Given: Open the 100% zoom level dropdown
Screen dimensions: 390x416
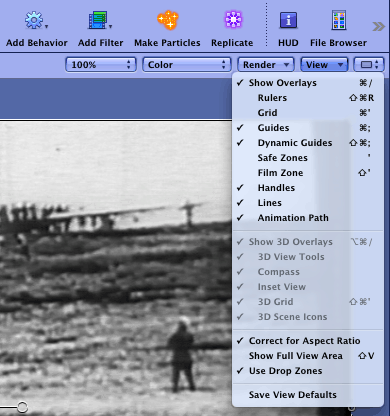Looking at the screenshot, I should pos(101,64).
